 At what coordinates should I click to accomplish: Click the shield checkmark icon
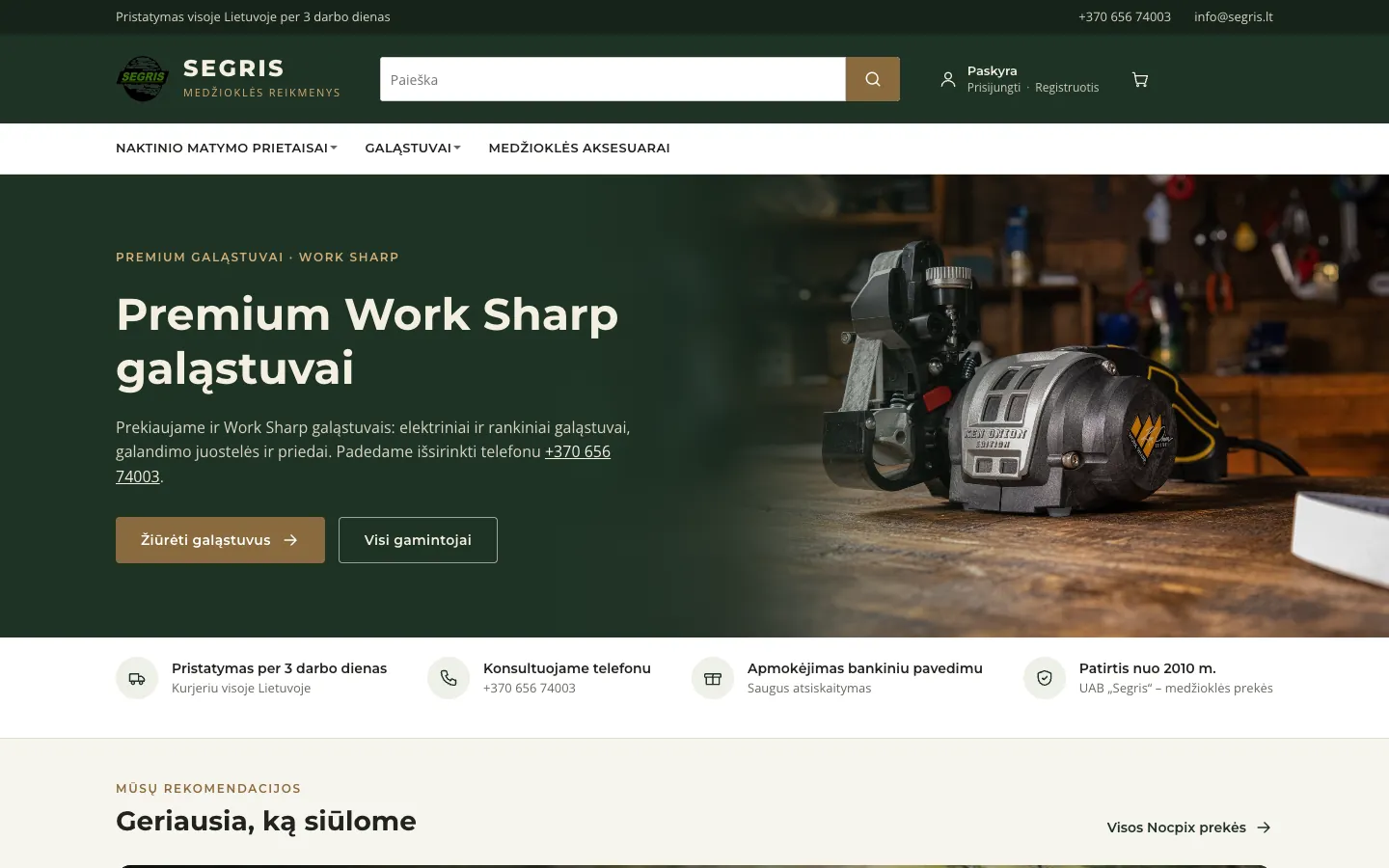(1045, 678)
